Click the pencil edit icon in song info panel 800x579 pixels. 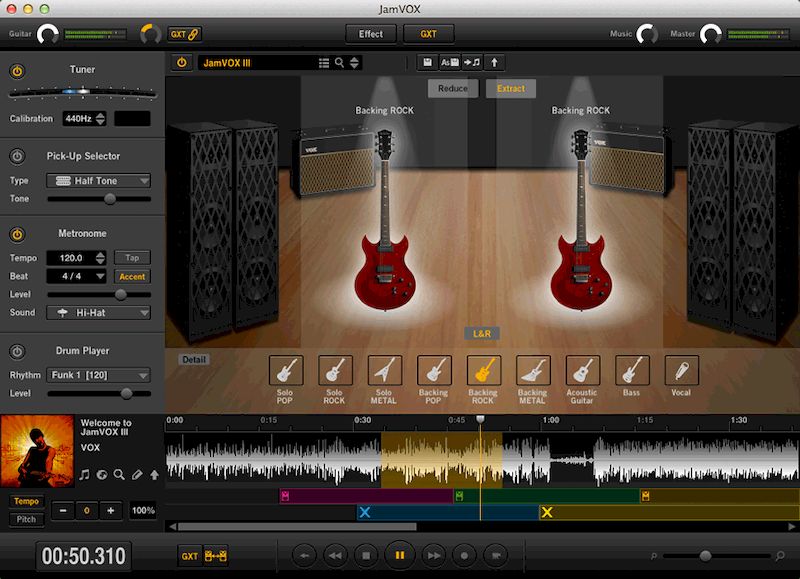tap(137, 473)
